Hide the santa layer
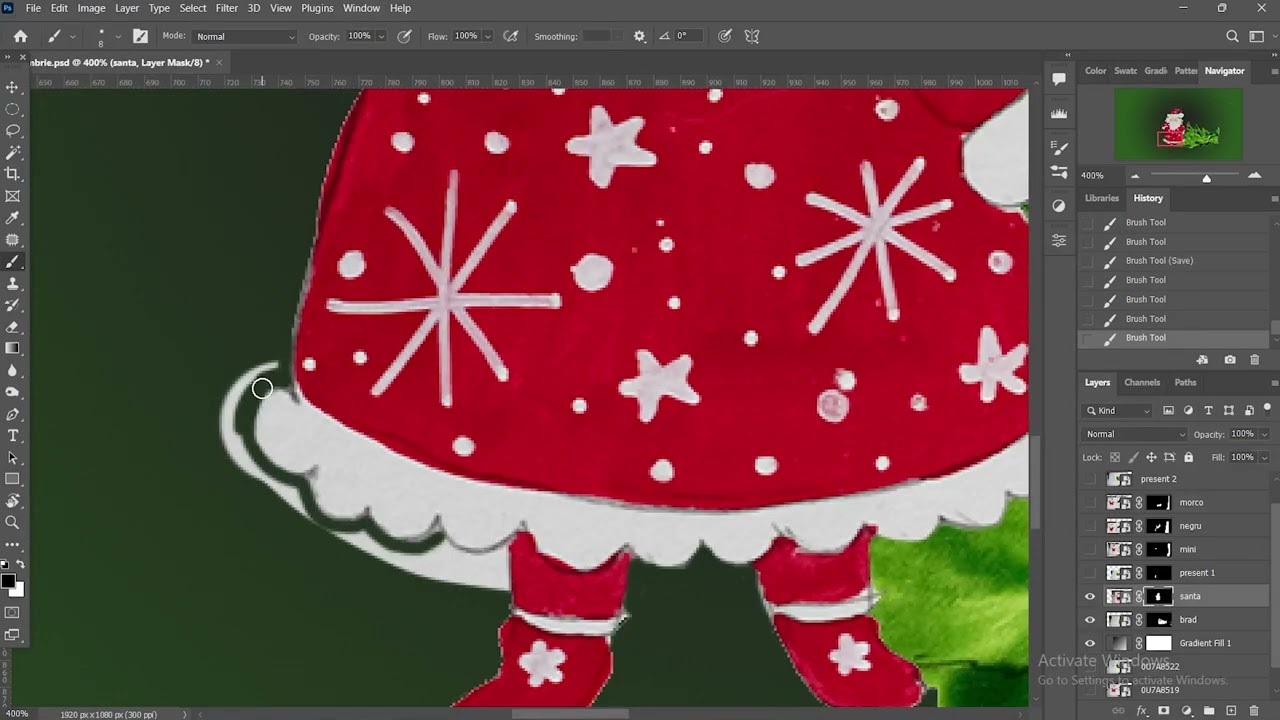The image size is (1280, 720). point(1090,596)
